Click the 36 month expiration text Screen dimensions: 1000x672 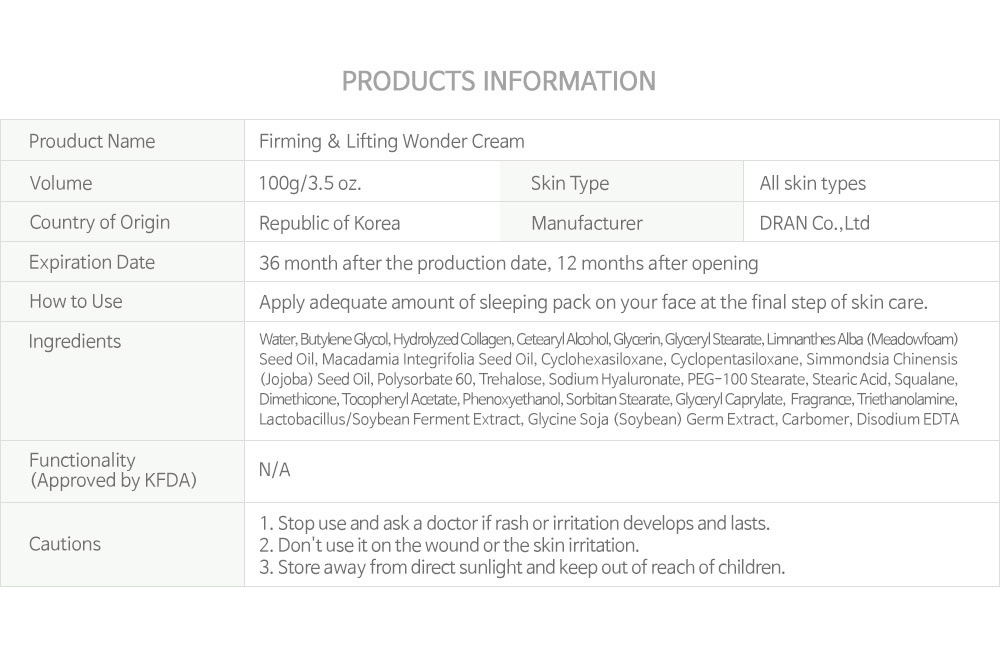coord(508,263)
